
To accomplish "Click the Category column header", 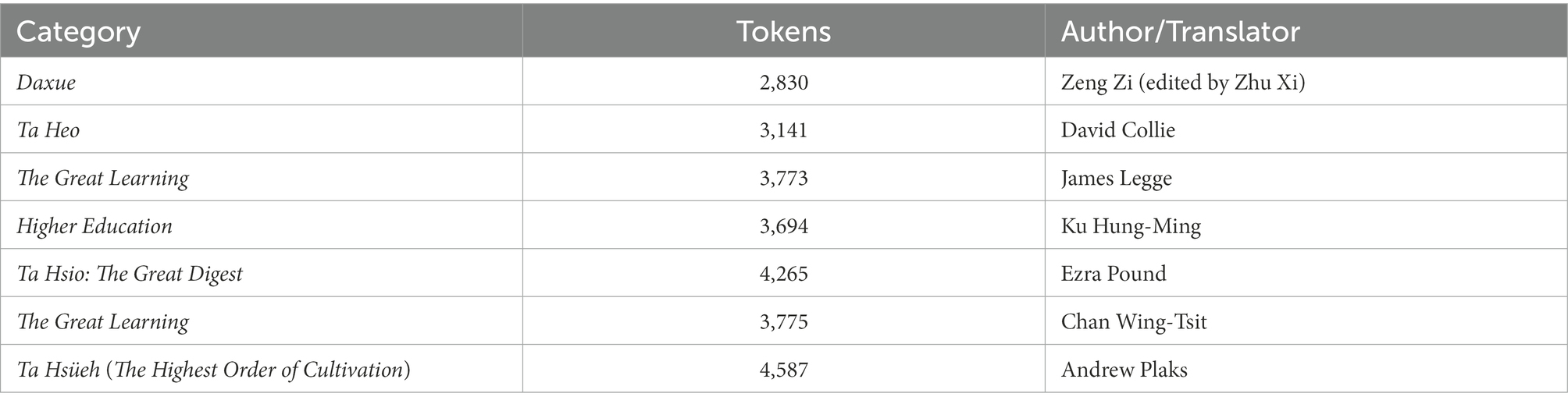I will [78, 32].
